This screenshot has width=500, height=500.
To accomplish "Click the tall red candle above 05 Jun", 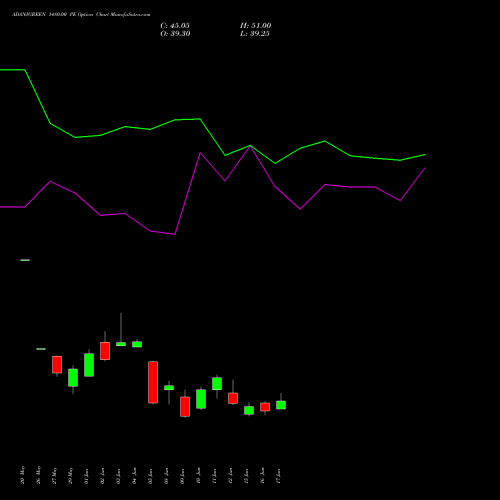I will (x=153, y=382).
